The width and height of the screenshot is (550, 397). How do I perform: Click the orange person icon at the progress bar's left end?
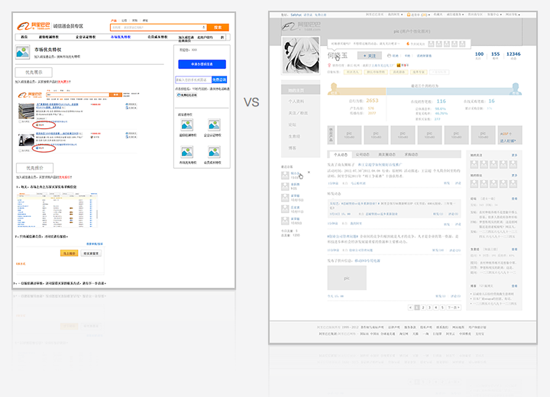334,88
